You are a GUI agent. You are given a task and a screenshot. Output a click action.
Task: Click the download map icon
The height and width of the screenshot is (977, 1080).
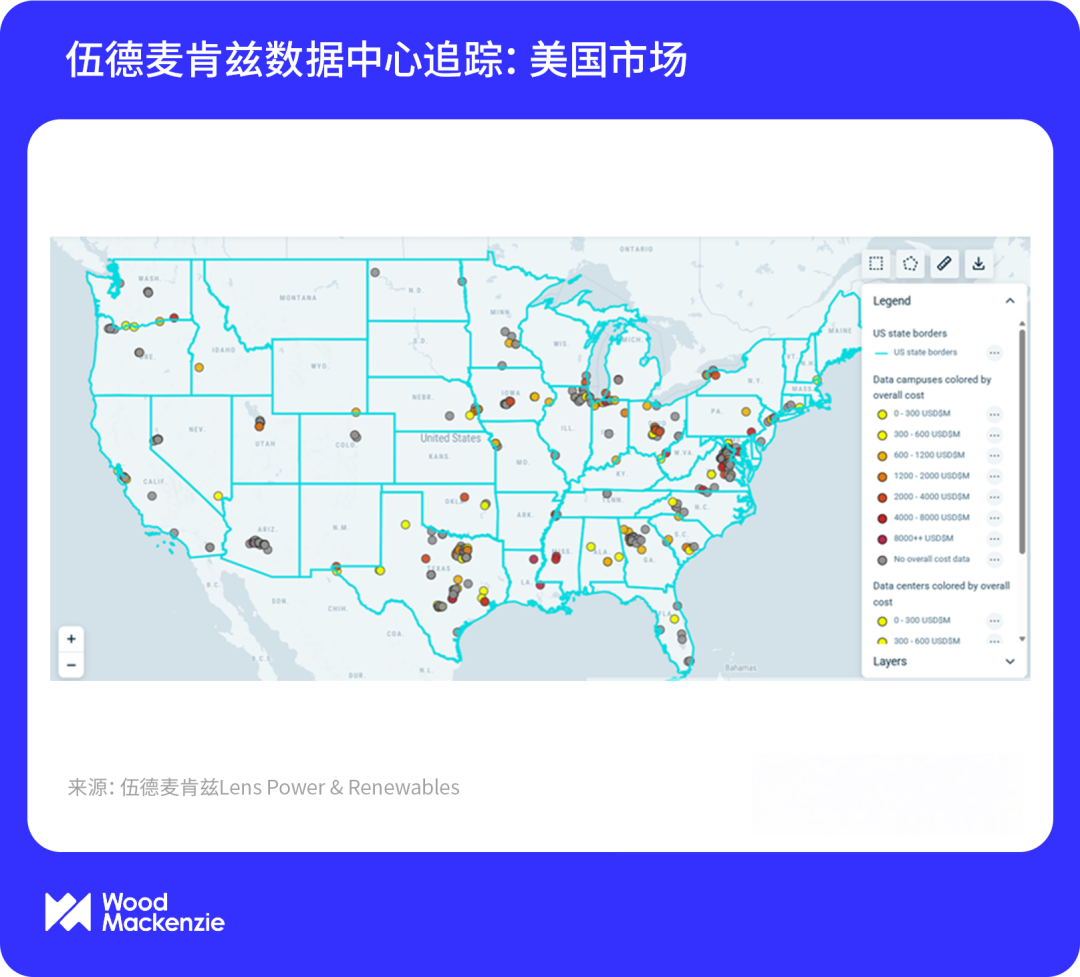[978, 264]
